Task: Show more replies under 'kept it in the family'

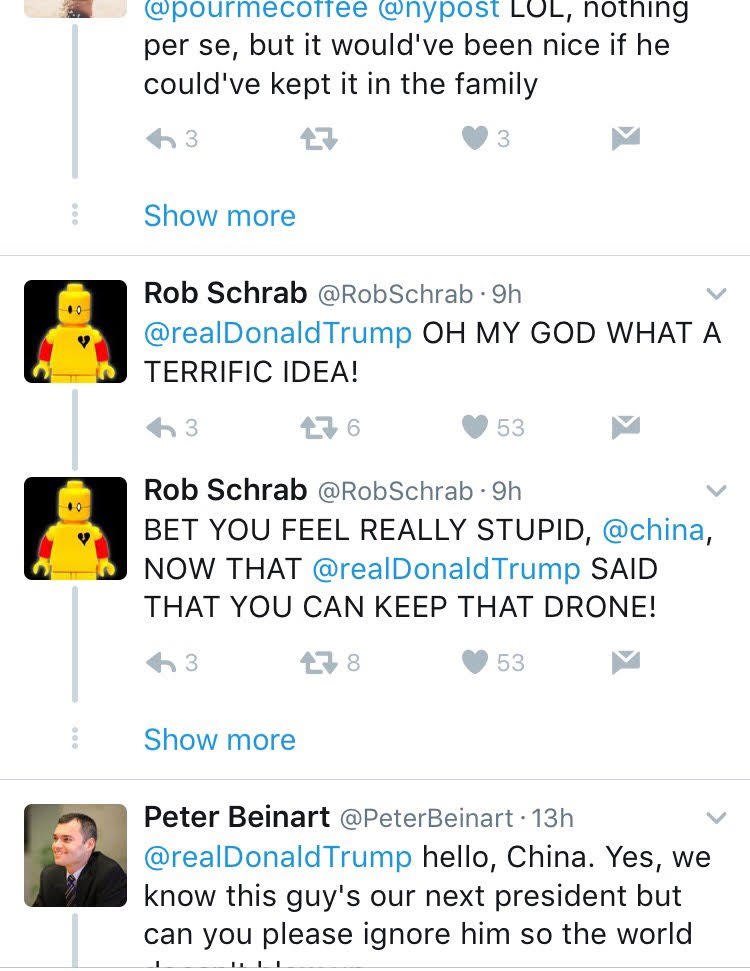Action: (x=219, y=216)
